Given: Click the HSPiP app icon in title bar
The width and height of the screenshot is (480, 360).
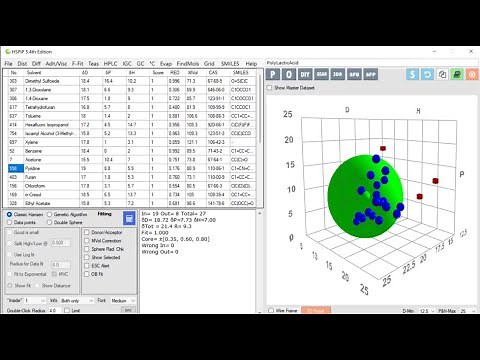Looking at the screenshot, I should (8, 52).
